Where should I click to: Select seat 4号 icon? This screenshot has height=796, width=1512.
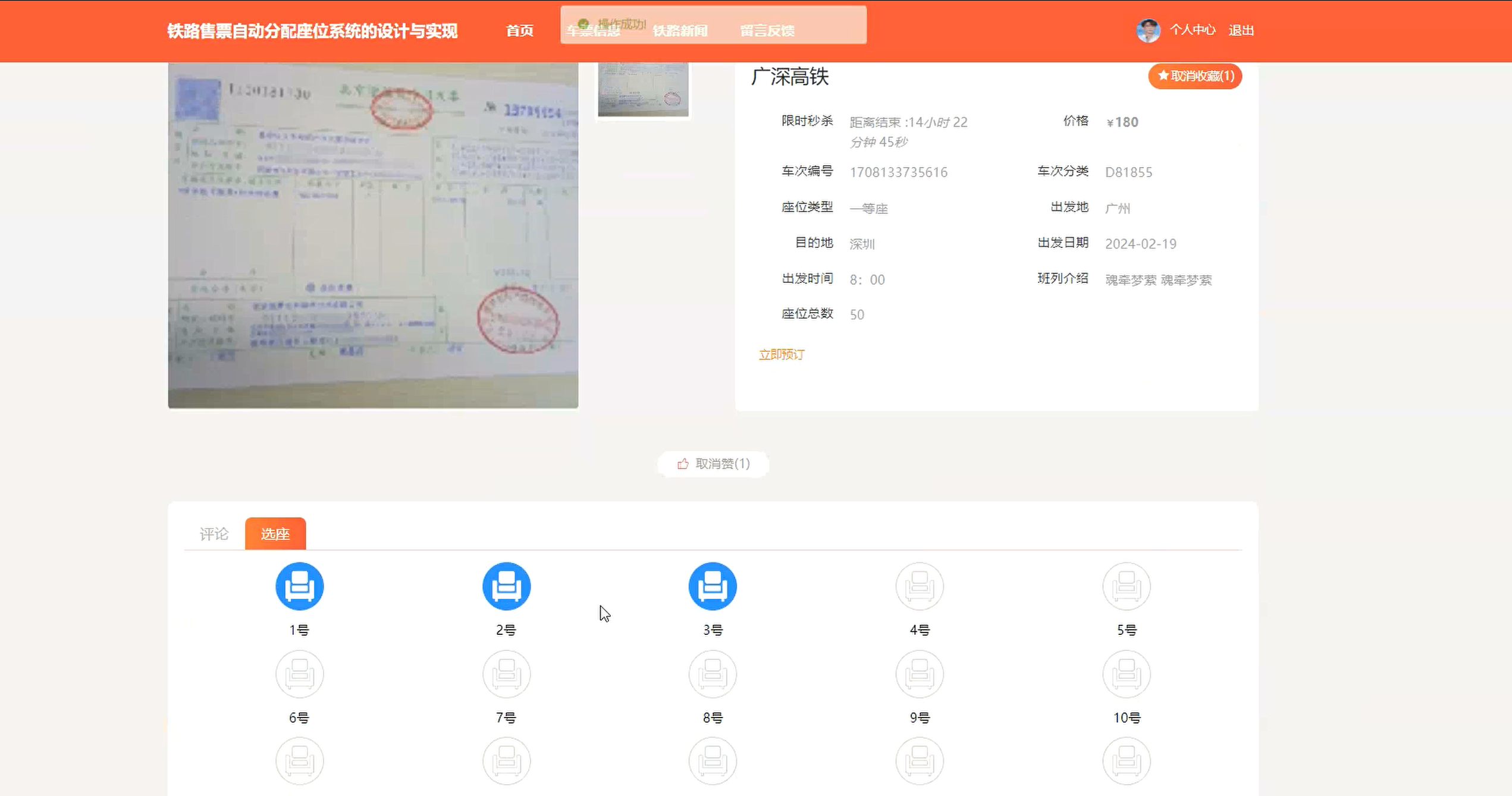(920, 586)
